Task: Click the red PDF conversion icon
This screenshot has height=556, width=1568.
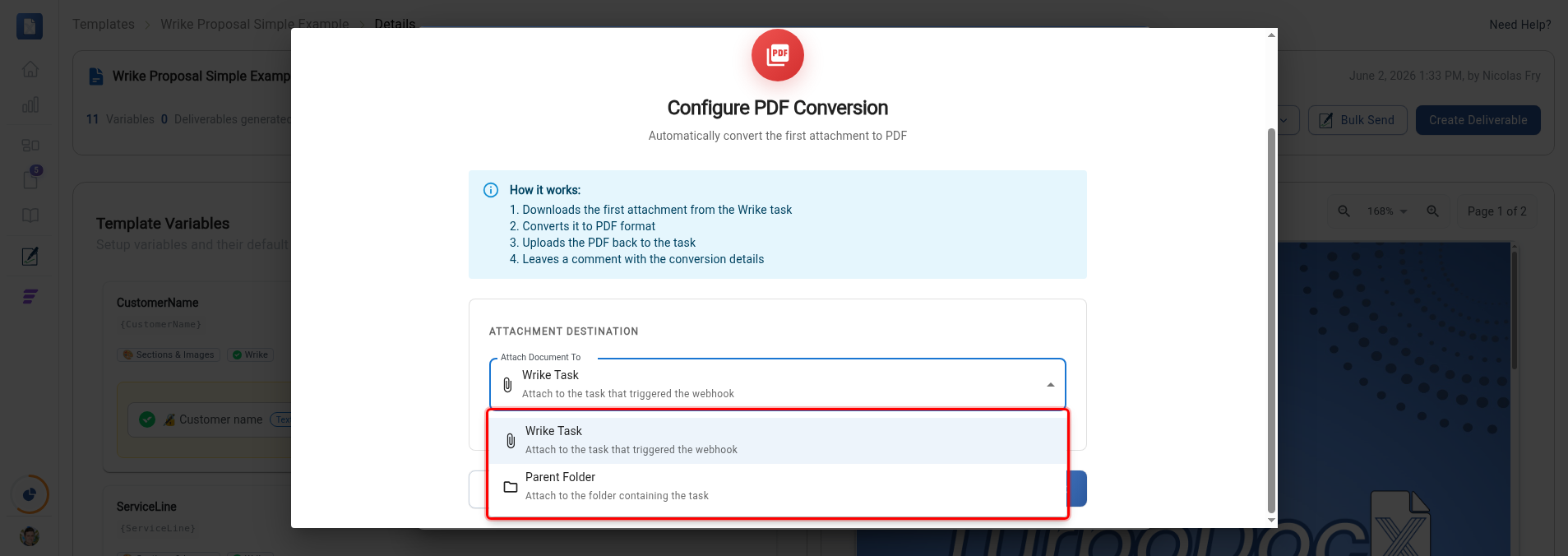Action: pyautogui.click(x=777, y=55)
